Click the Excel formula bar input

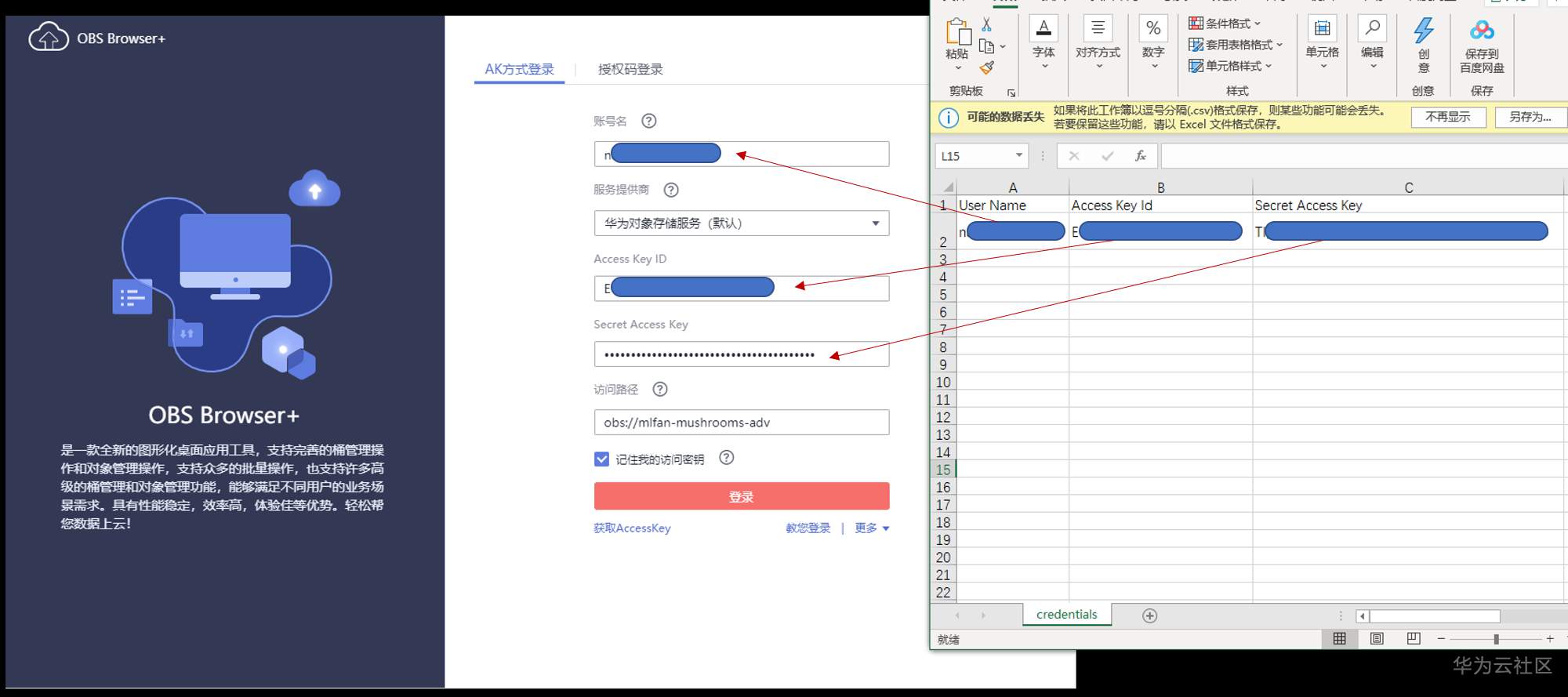click(1364, 156)
